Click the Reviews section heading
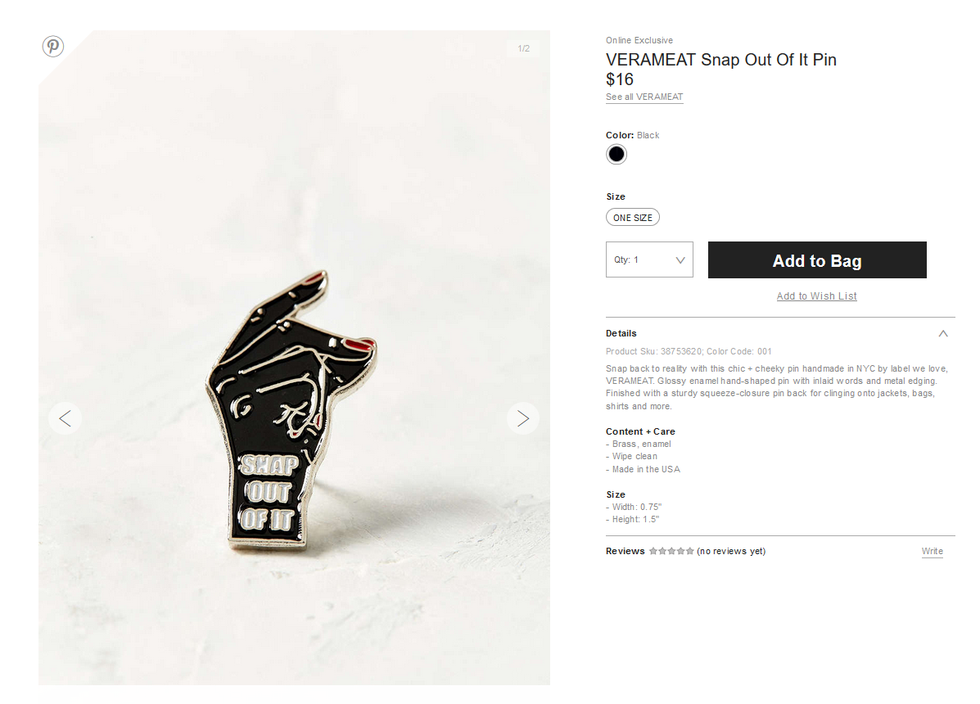Viewport: 980px width, 704px height. click(625, 551)
